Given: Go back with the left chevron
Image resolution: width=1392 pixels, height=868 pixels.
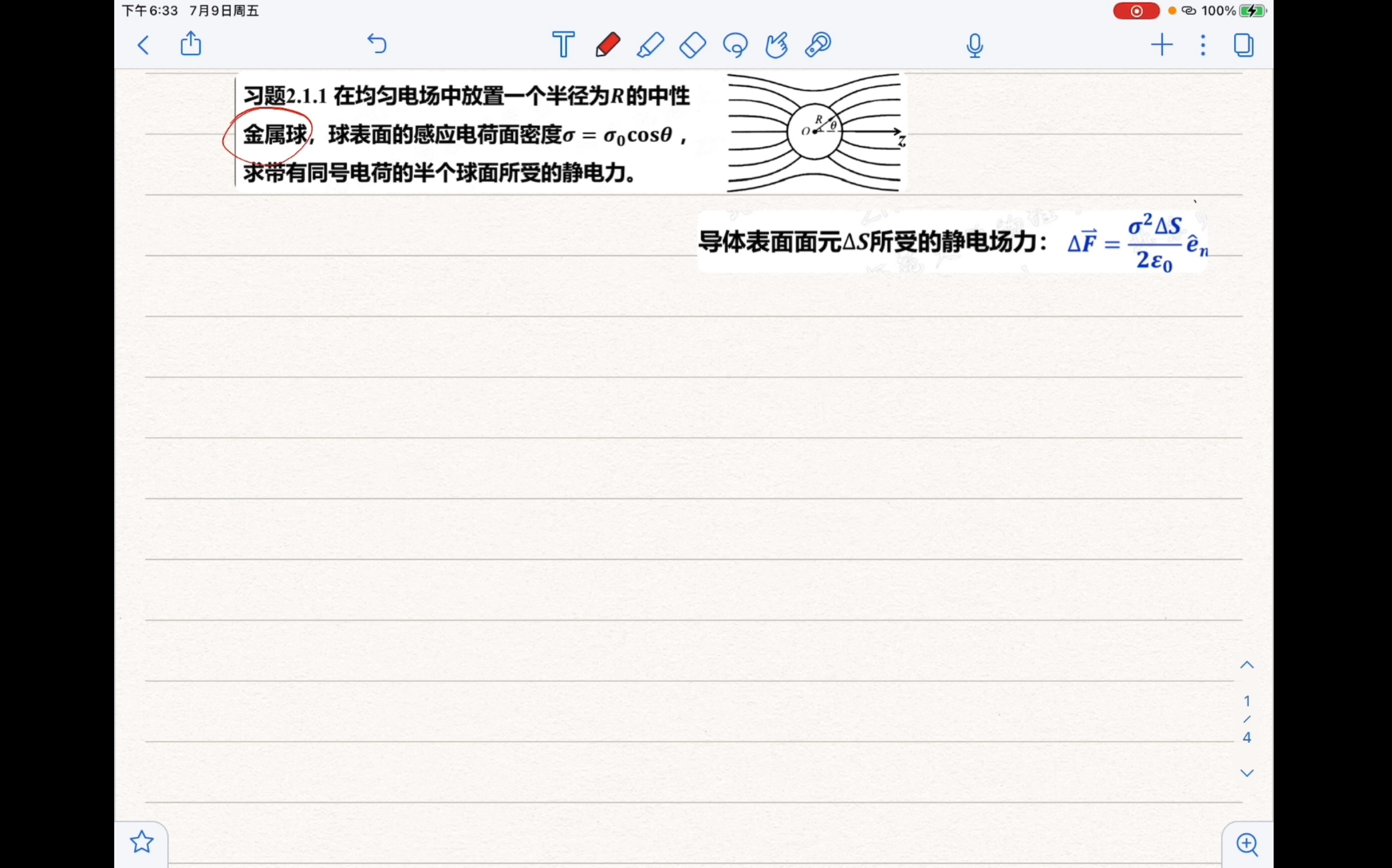Looking at the screenshot, I should click(x=144, y=45).
